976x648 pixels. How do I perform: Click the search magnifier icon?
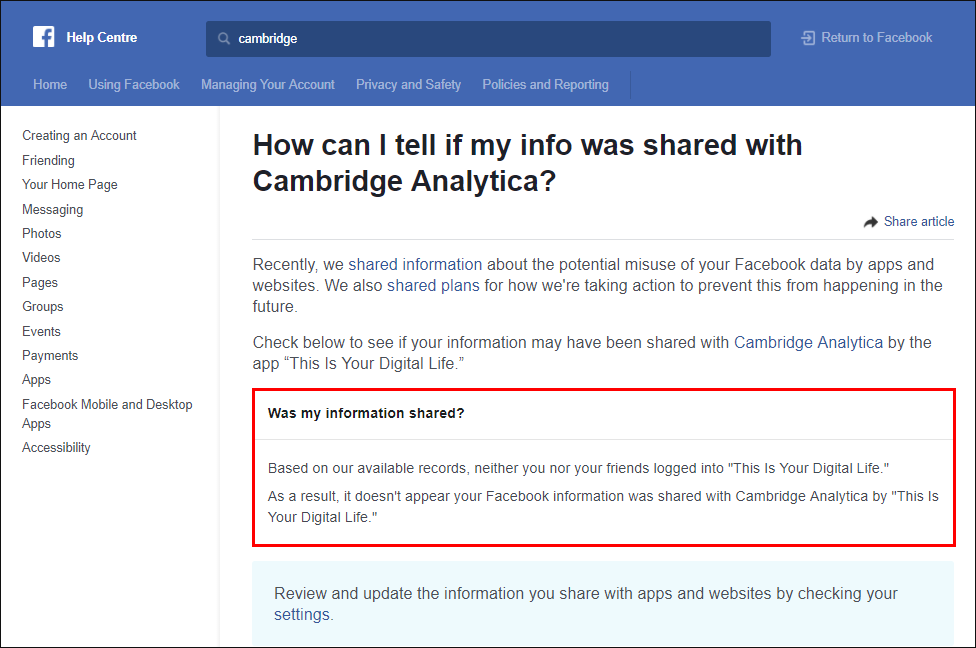point(224,39)
